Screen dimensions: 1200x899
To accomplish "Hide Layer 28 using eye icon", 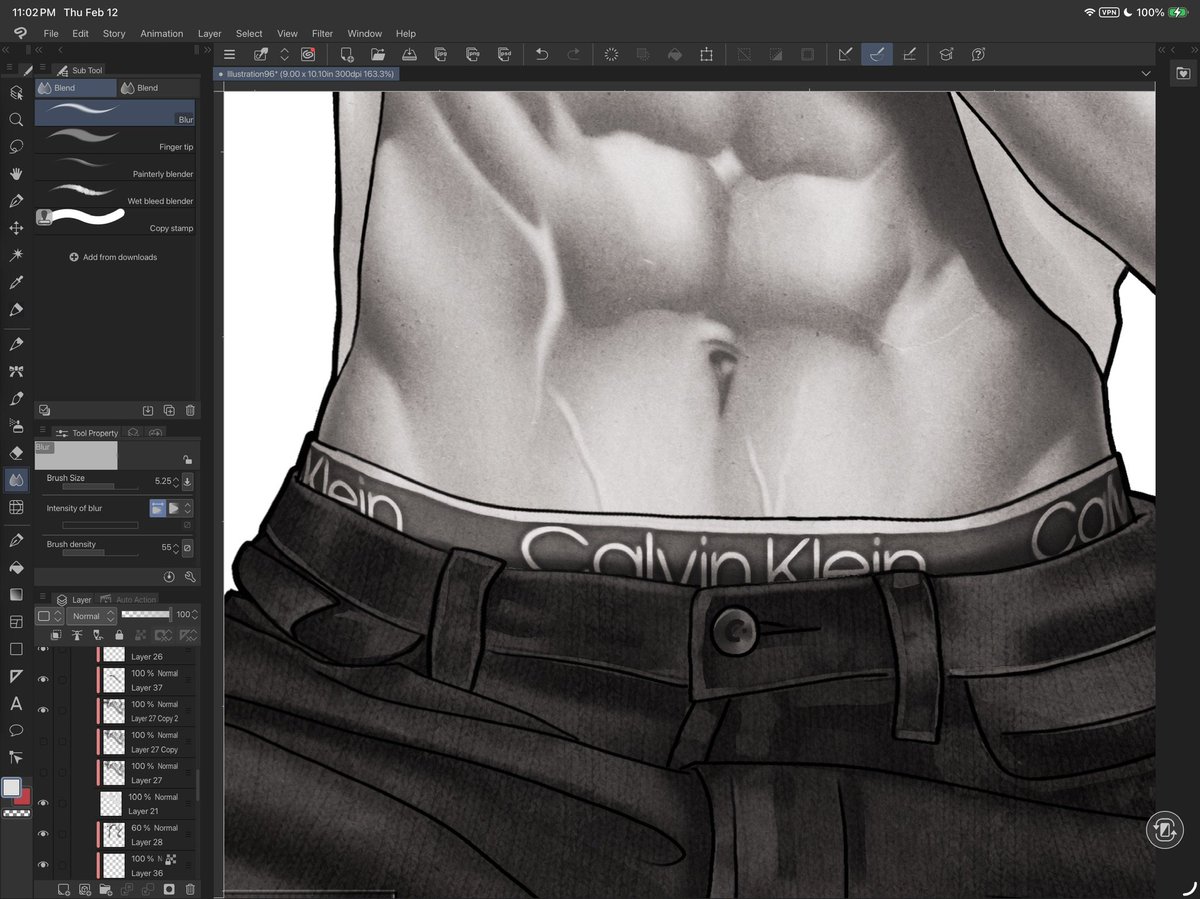I will [43, 834].
